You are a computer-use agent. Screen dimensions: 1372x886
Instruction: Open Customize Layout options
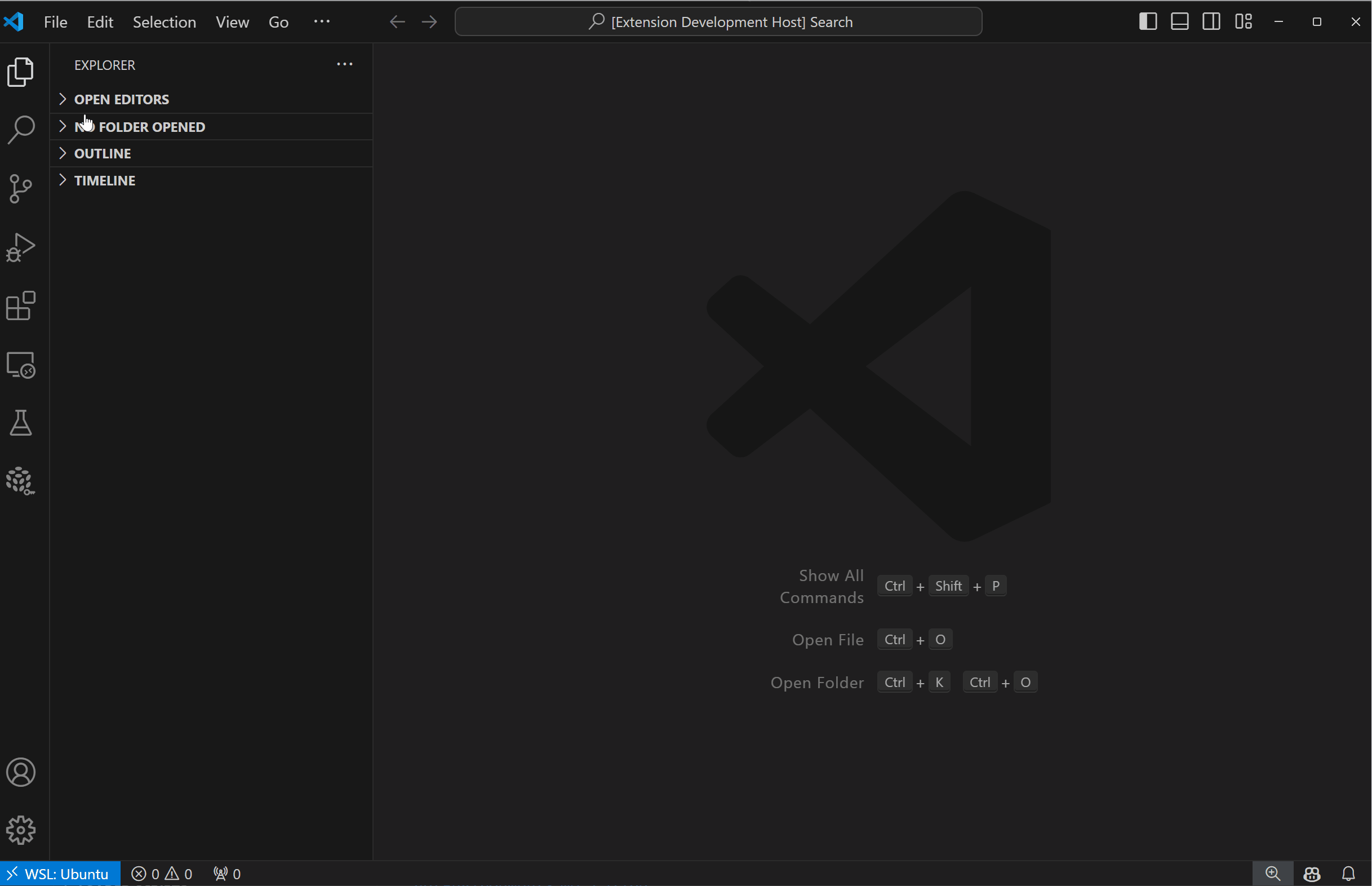pyautogui.click(x=1243, y=22)
